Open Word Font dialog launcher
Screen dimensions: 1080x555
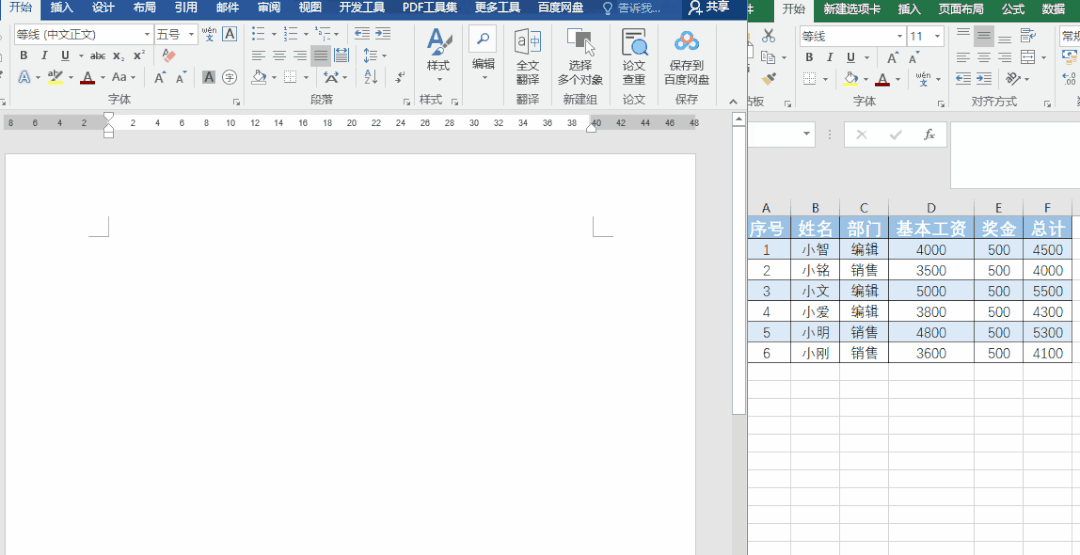tap(236, 101)
